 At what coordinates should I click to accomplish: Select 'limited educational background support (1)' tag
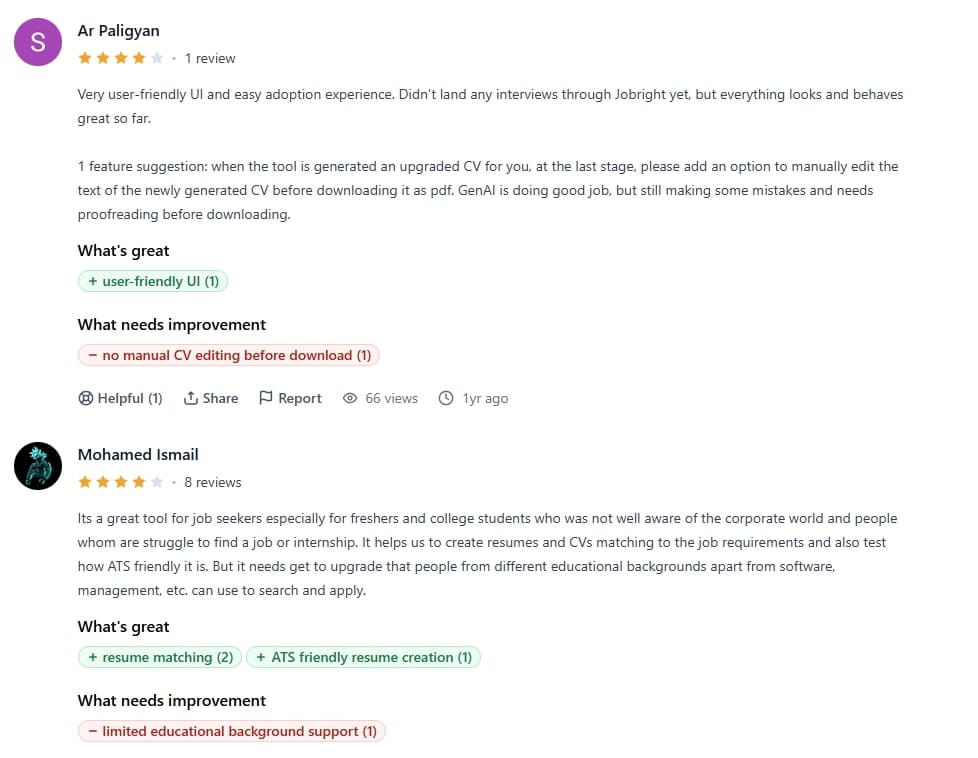[232, 731]
